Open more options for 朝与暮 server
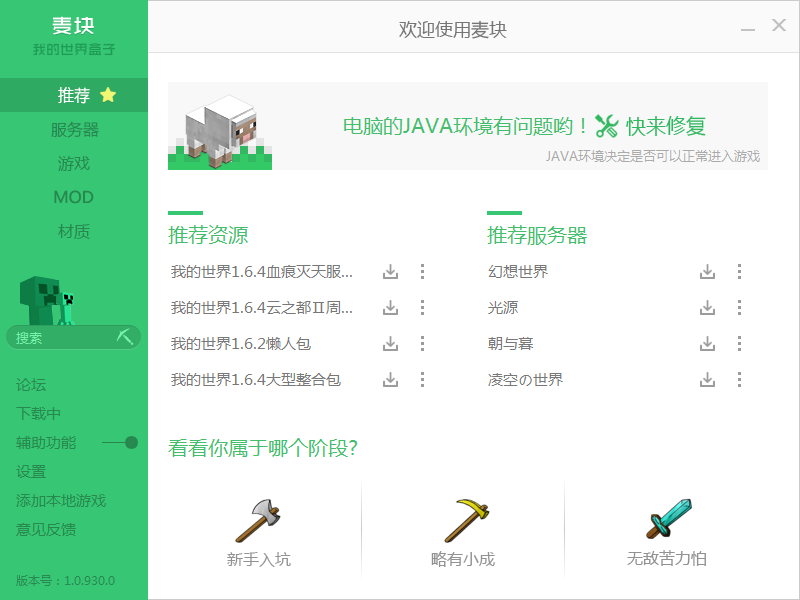Image resolution: width=800 pixels, height=600 pixels. (x=738, y=343)
